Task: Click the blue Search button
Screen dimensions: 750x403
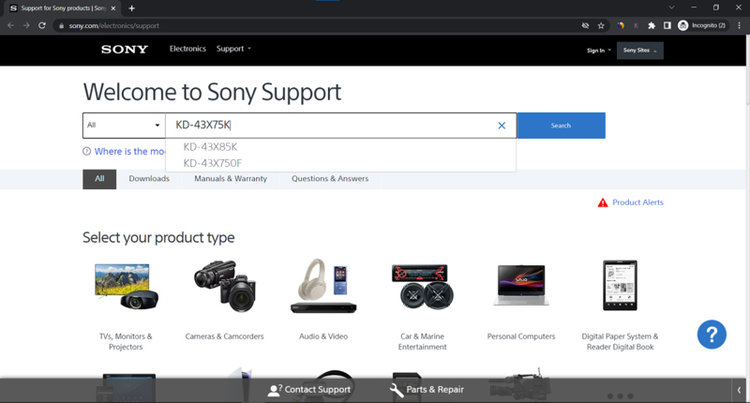Action: pyautogui.click(x=561, y=125)
